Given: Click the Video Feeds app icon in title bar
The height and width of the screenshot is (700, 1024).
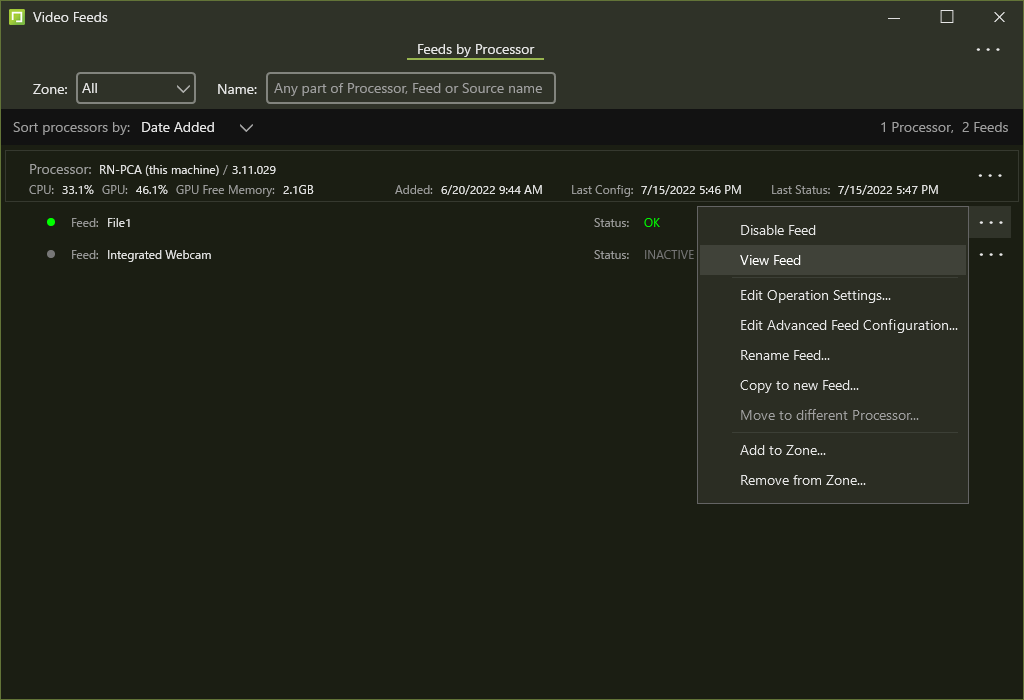Looking at the screenshot, I should 17,17.
